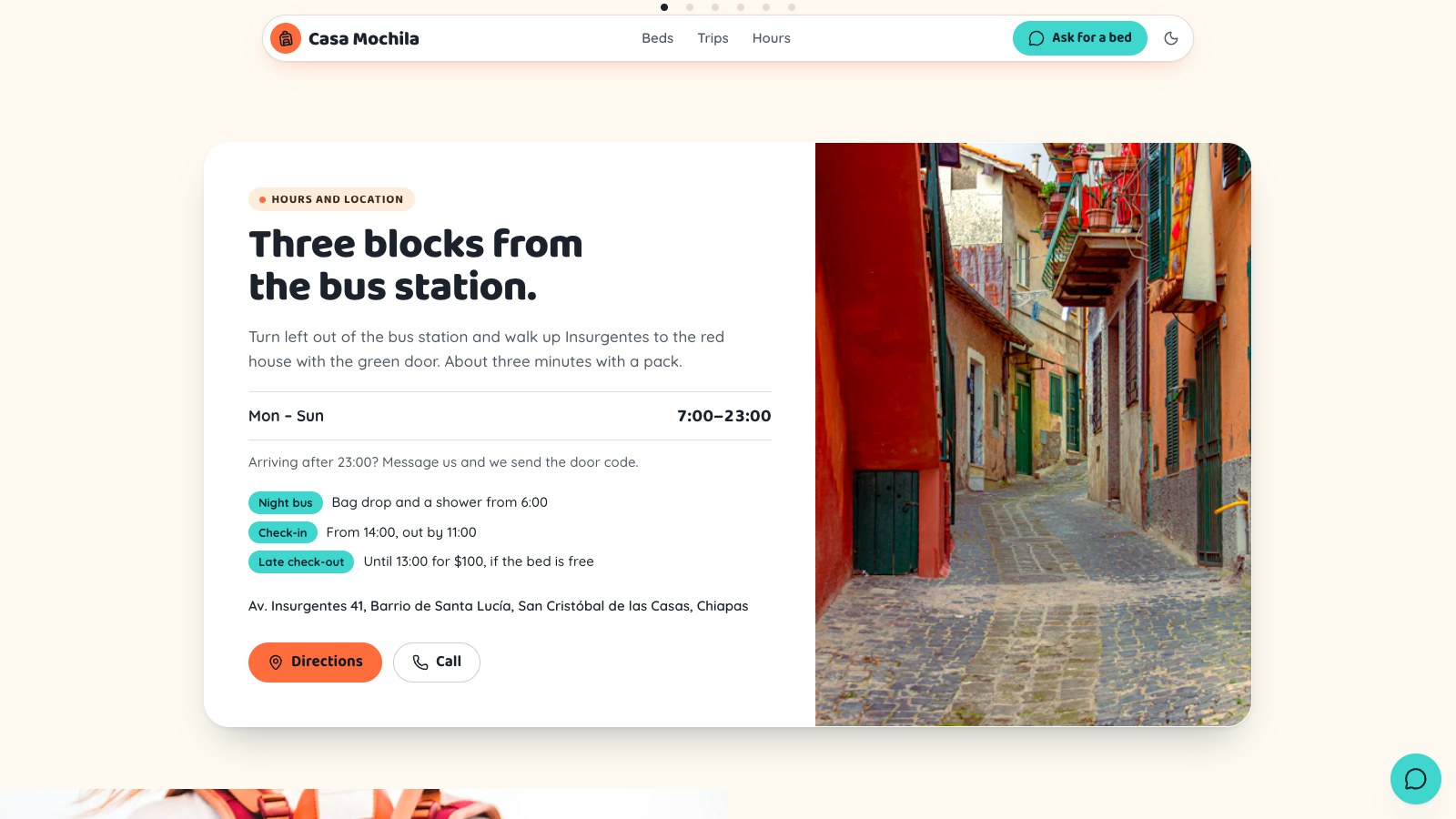The height and width of the screenshot is (819, 1456).
Task: Select the fourth page indicator dot
Action: tap(741, 7)
